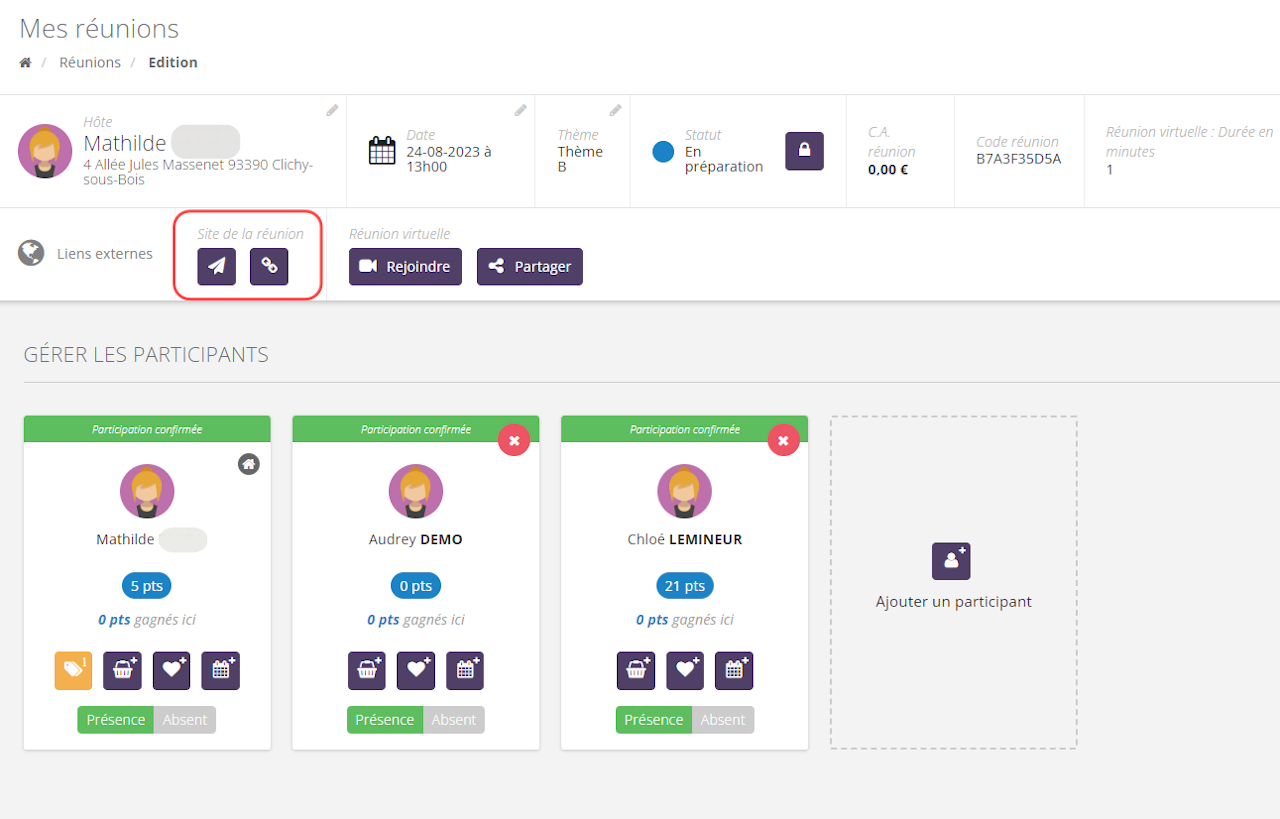Edit the host using pencil icon
1280x819 pixels.
tap(332, 110)
